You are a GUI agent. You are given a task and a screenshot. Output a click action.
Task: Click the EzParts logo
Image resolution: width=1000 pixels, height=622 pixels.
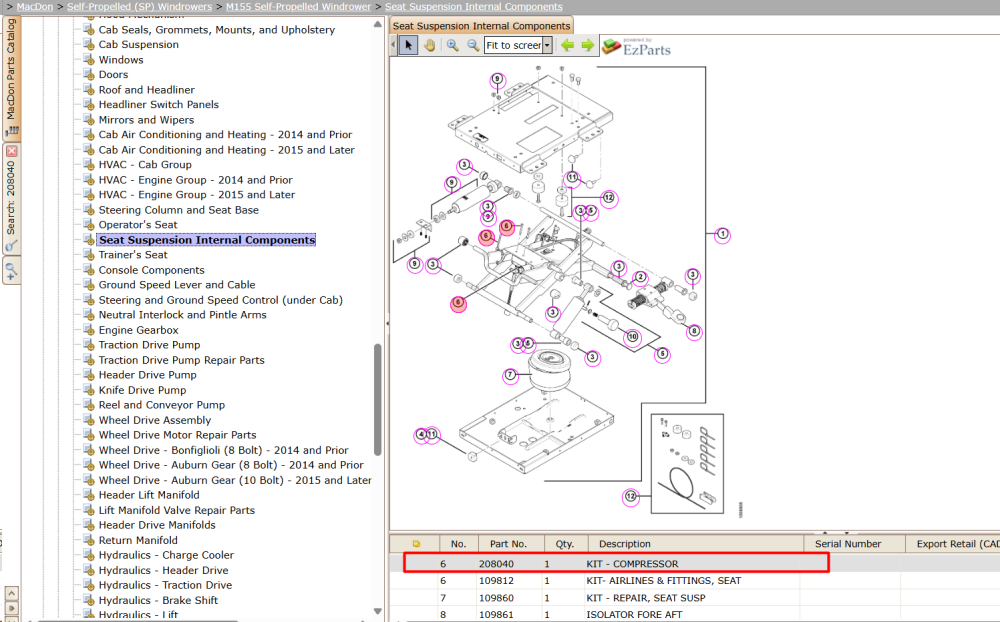click(636, 47)
